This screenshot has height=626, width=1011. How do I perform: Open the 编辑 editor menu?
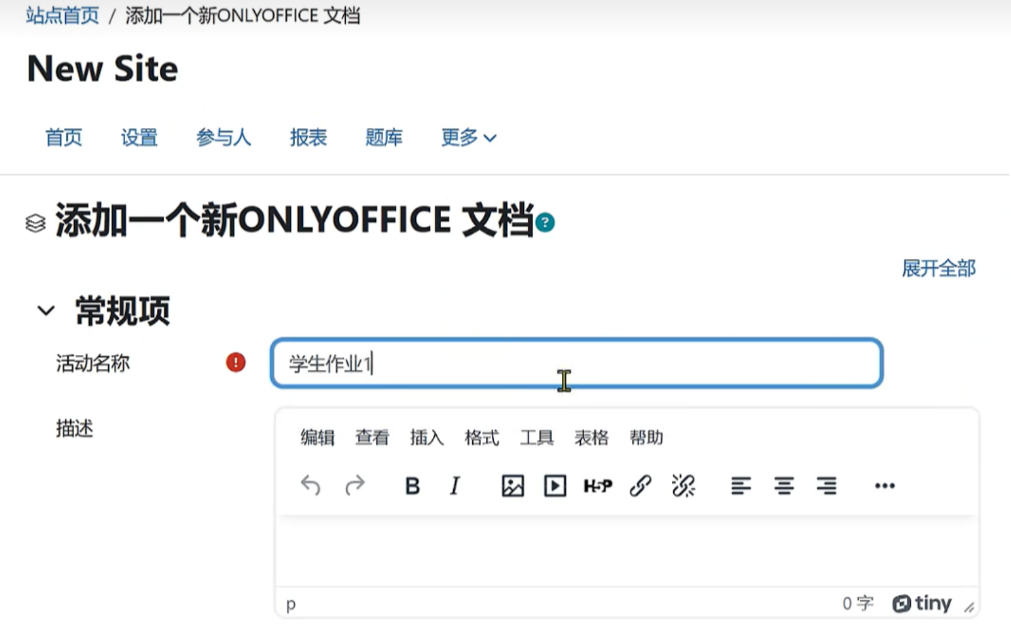point(317,438)
